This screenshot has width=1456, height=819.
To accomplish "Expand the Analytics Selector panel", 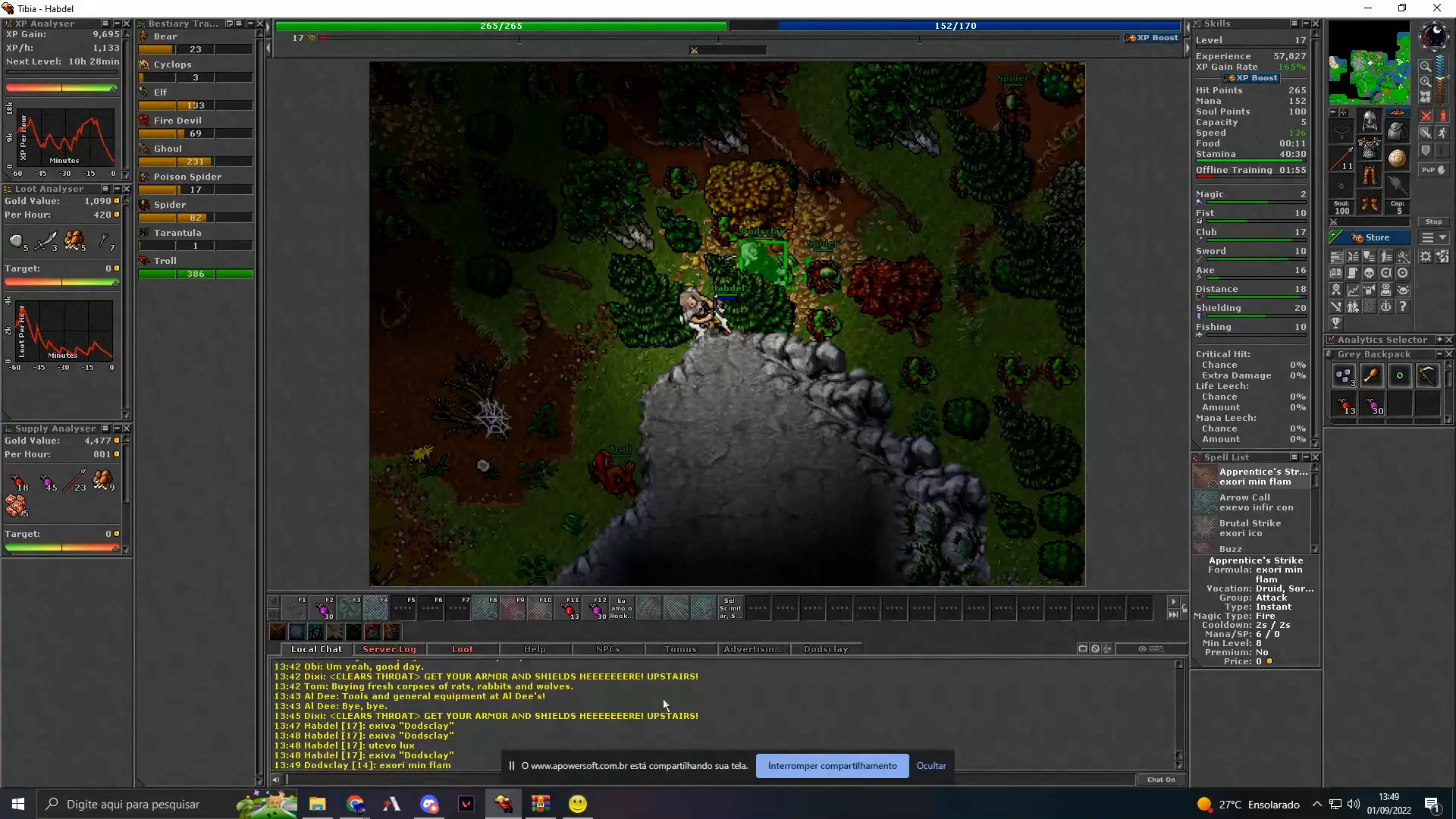I will (x=1439, y=340).
